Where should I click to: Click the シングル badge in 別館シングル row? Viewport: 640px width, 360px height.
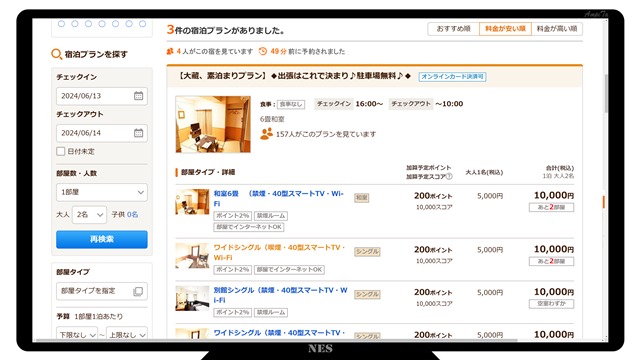tap(367, 294)
